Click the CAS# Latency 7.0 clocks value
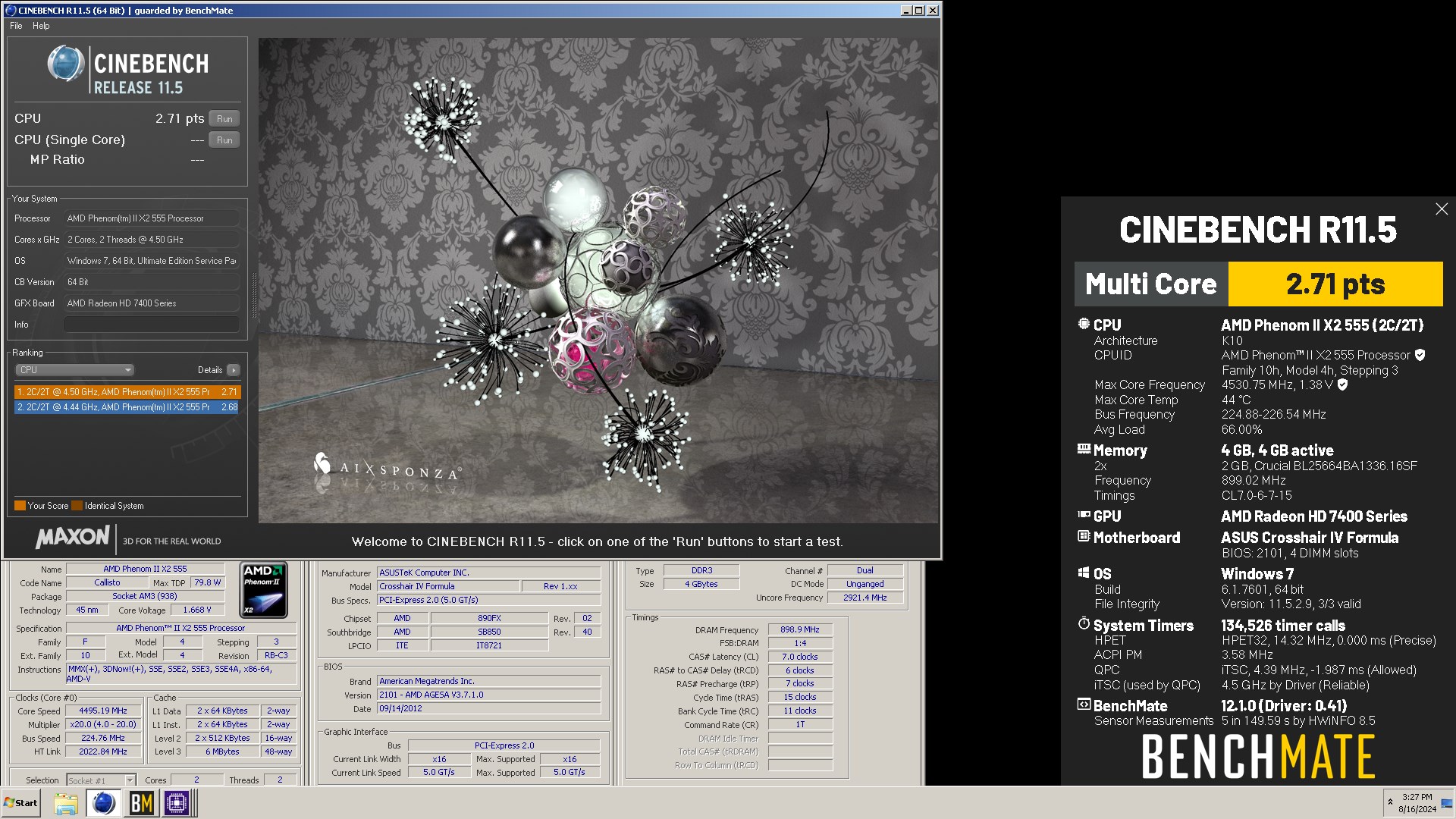Viewport: 1456px width, 819px height. click(x=800, y=657)
